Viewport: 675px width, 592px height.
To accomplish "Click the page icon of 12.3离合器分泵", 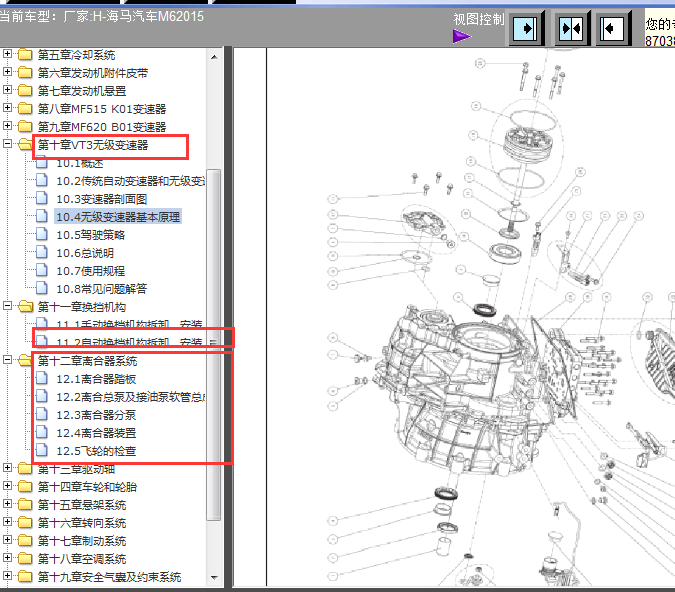I will pos(42,414).
